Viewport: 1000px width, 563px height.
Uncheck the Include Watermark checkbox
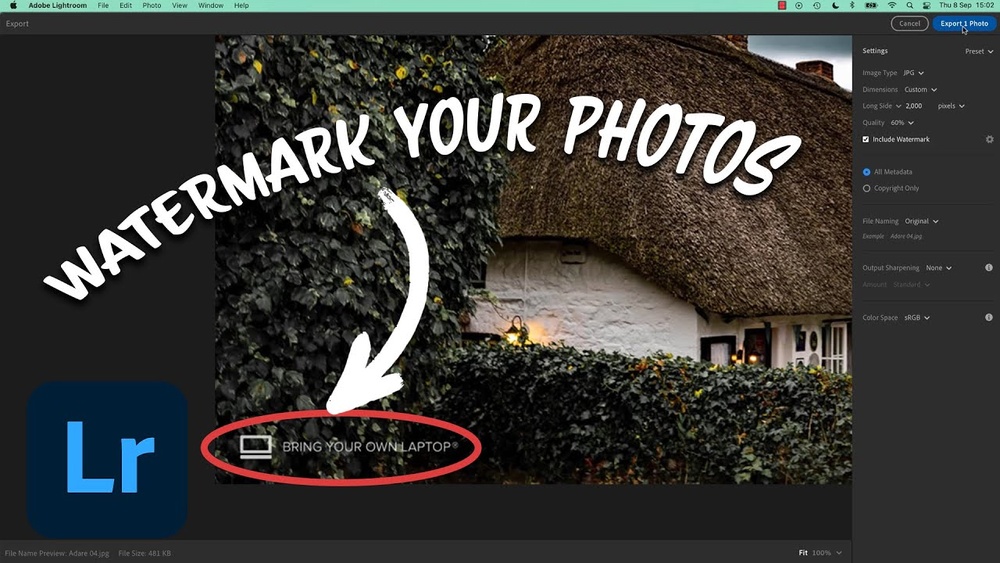pos(865,140)
